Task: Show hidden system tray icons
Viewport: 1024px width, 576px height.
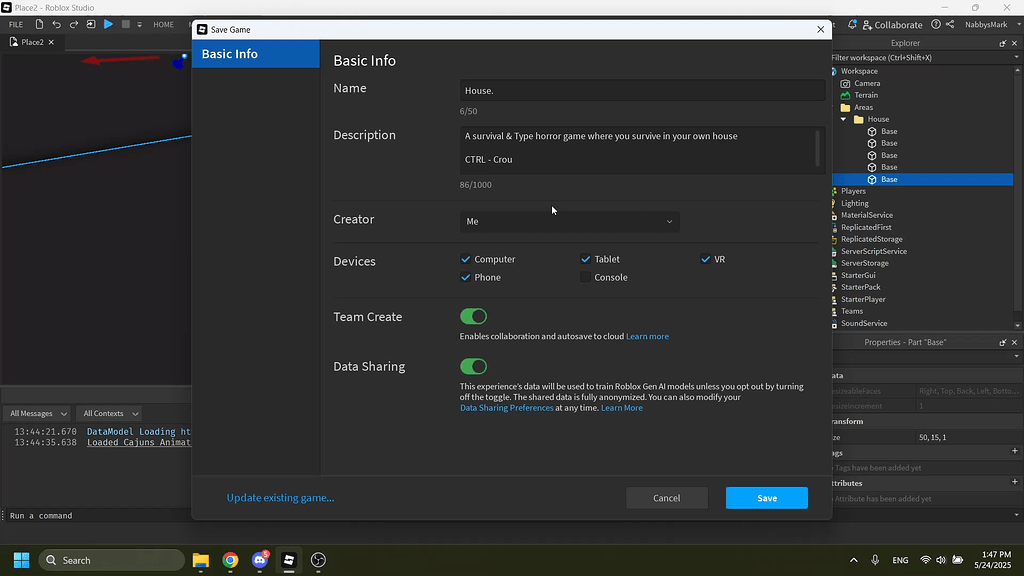Action: tap(854, 560)
